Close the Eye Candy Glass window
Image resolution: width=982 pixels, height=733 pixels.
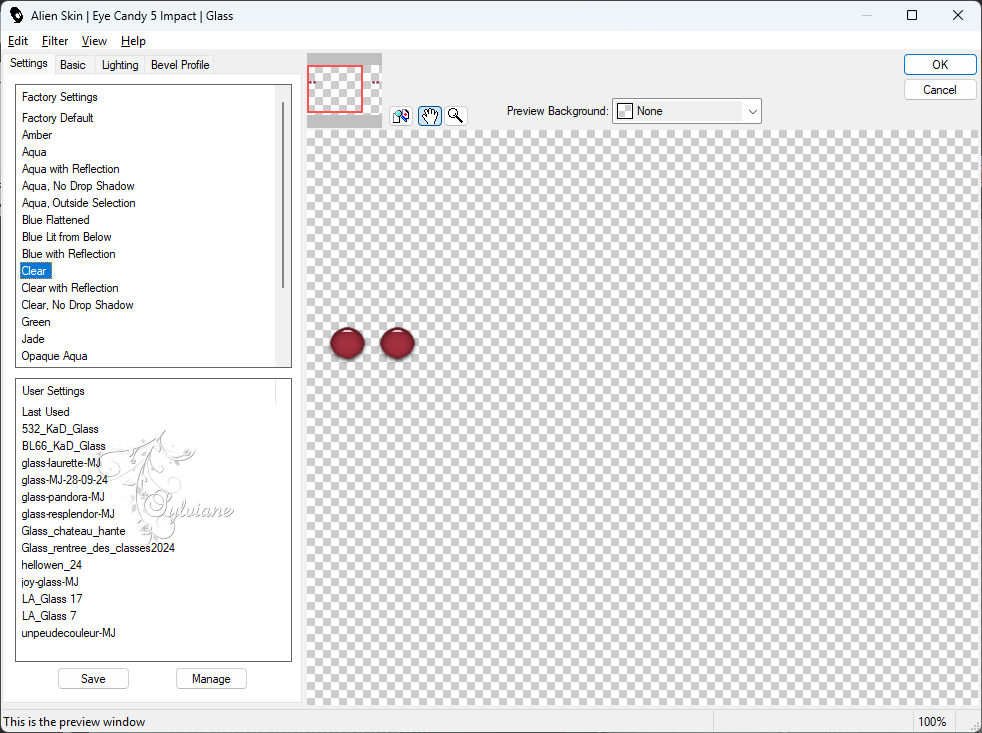tap(958, 15)
